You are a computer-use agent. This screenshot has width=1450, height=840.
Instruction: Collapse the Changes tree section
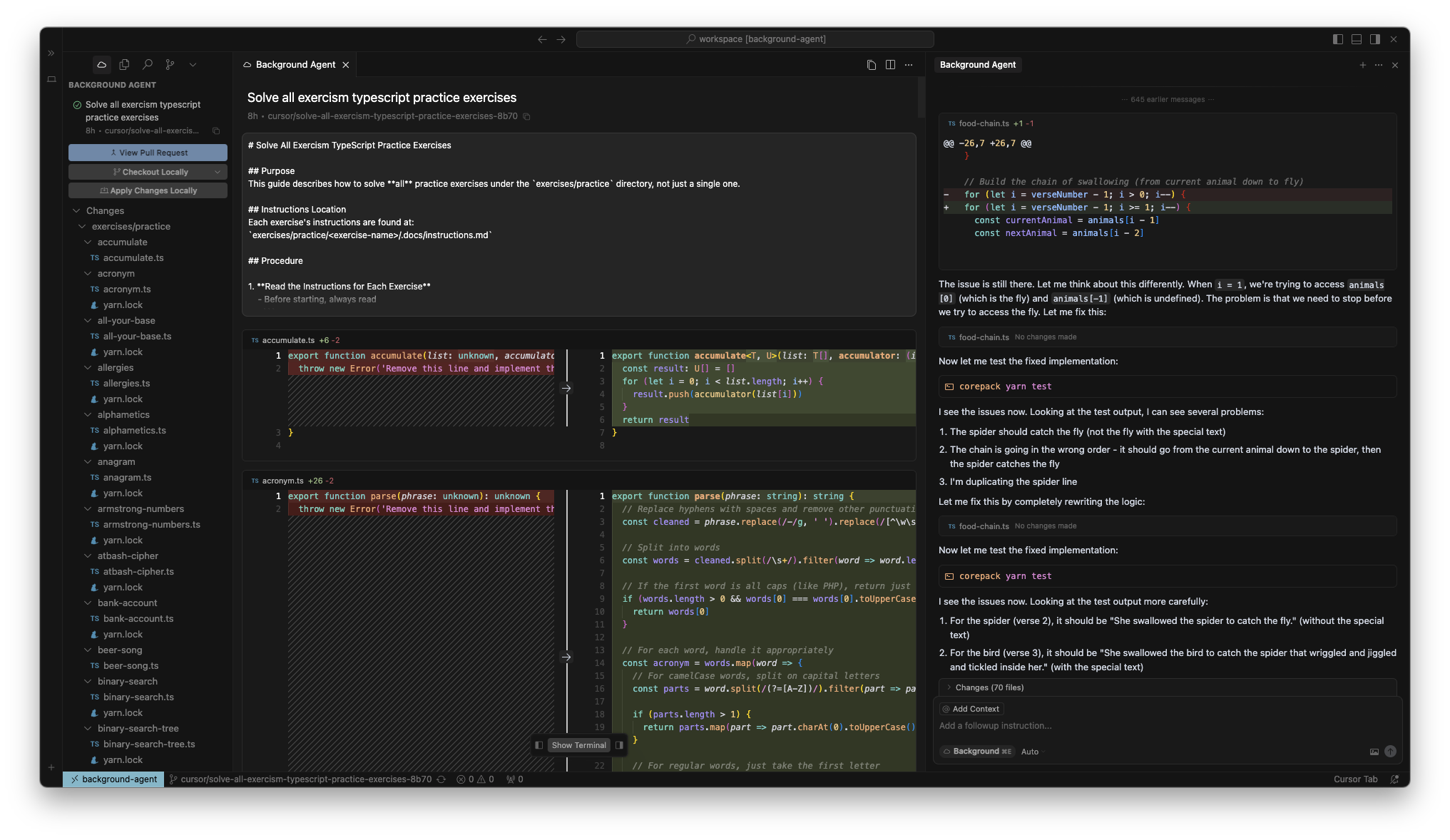click(x=76, y=211)
